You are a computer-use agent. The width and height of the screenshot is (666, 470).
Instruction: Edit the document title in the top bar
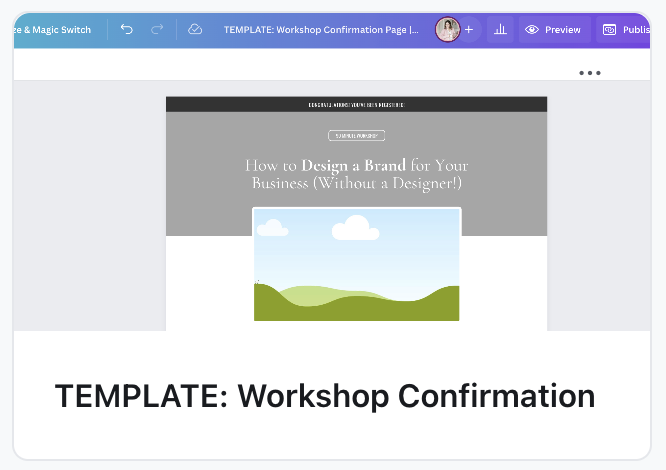(x=321, y=30)
